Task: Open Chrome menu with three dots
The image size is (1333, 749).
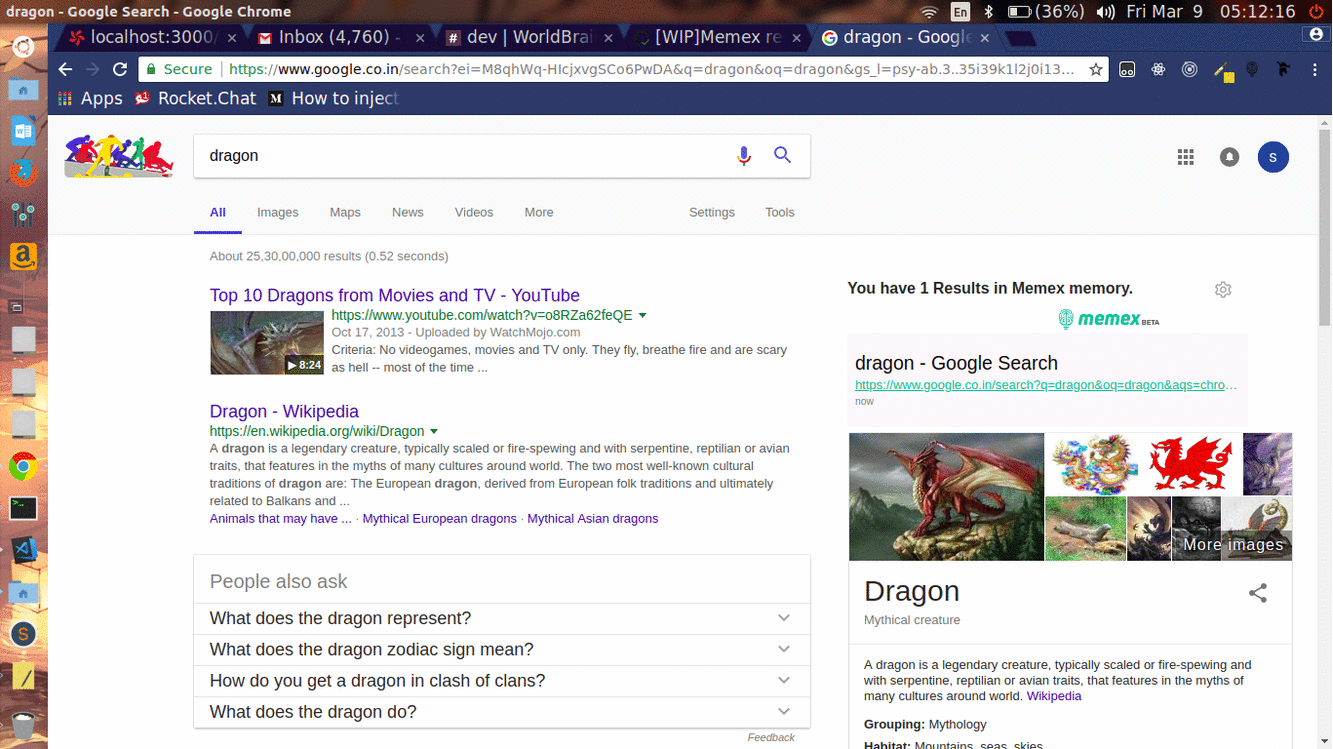Action: click(1316, 69)
